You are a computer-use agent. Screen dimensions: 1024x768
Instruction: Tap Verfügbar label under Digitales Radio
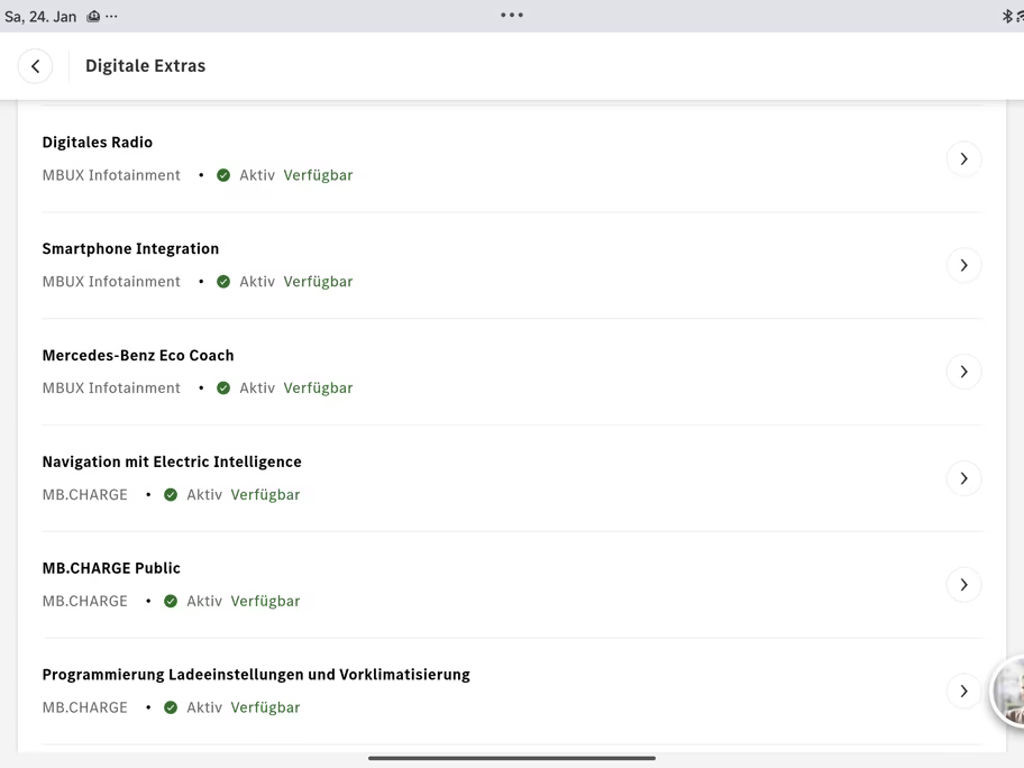(318, 175)
